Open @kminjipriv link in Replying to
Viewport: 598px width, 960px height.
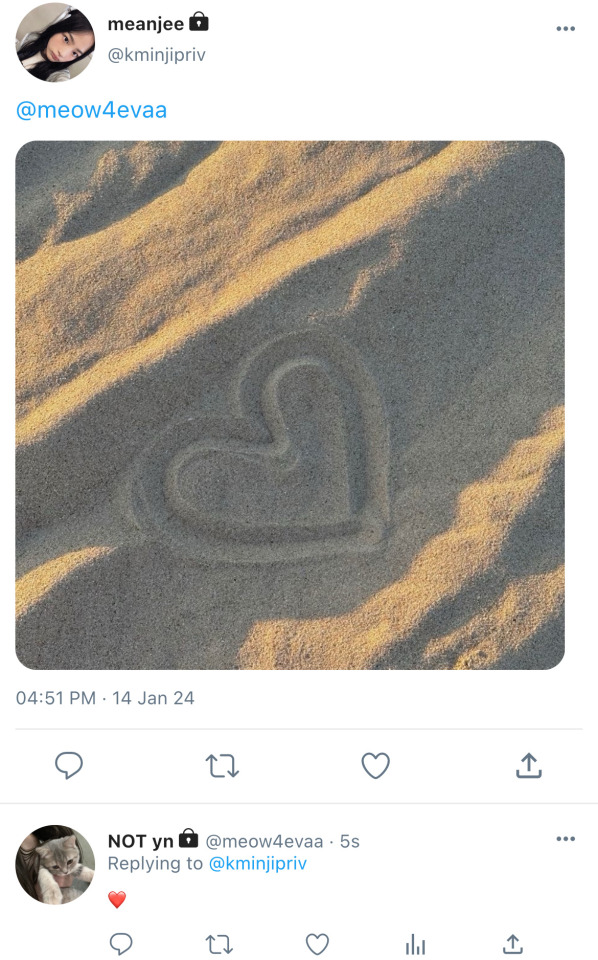pyautogui.click(x=258, y=863)
